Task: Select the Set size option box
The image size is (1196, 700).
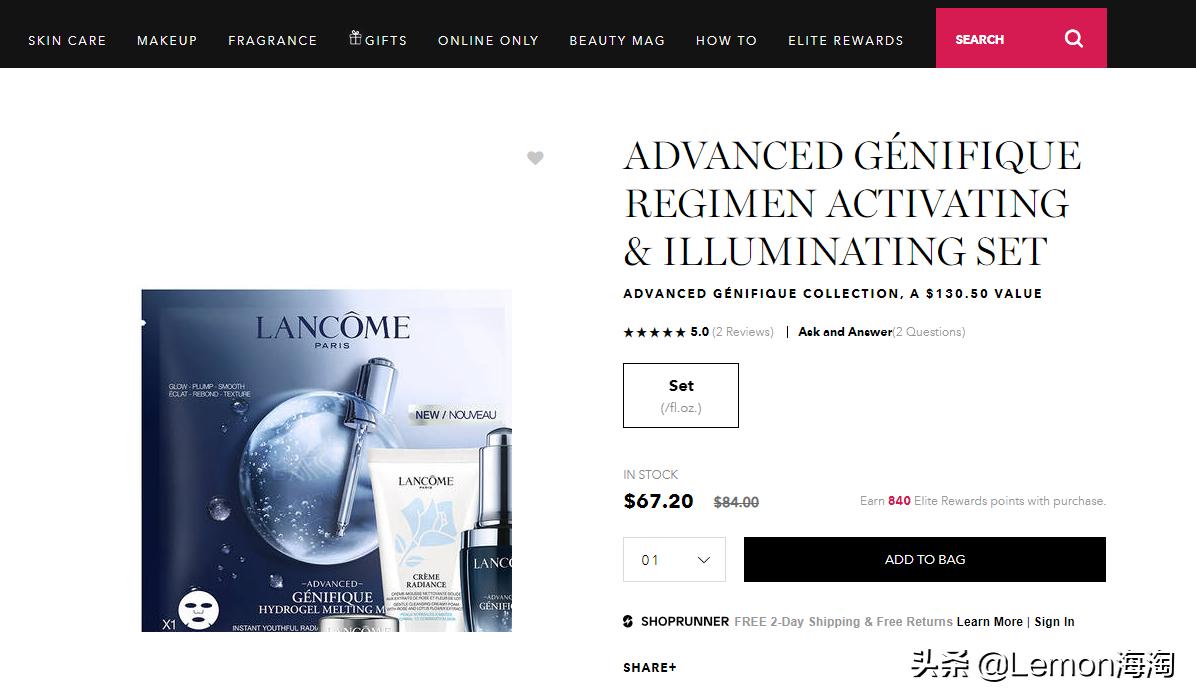Action: pyautogui.click(x=680, y=395)
